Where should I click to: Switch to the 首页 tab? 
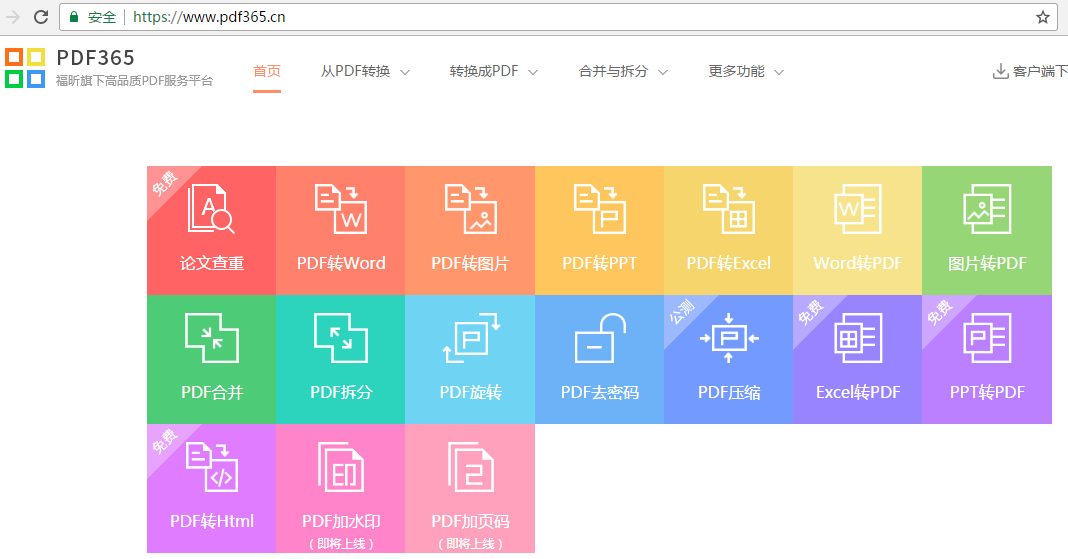[267, 71]
